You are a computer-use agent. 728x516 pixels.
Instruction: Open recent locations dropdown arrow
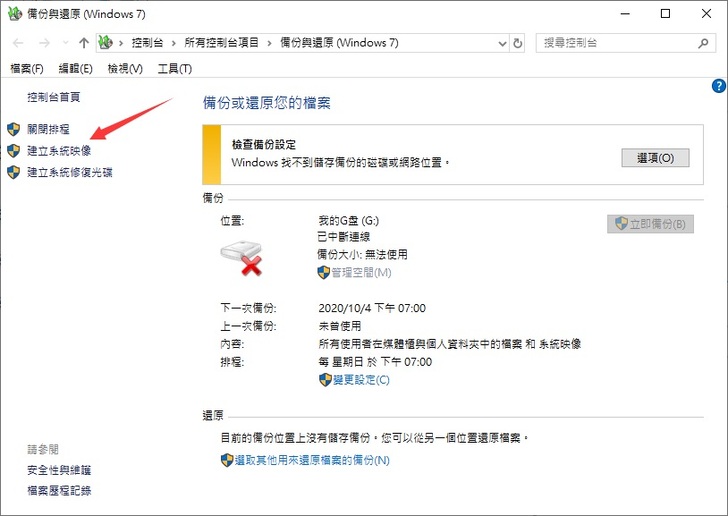65,43
